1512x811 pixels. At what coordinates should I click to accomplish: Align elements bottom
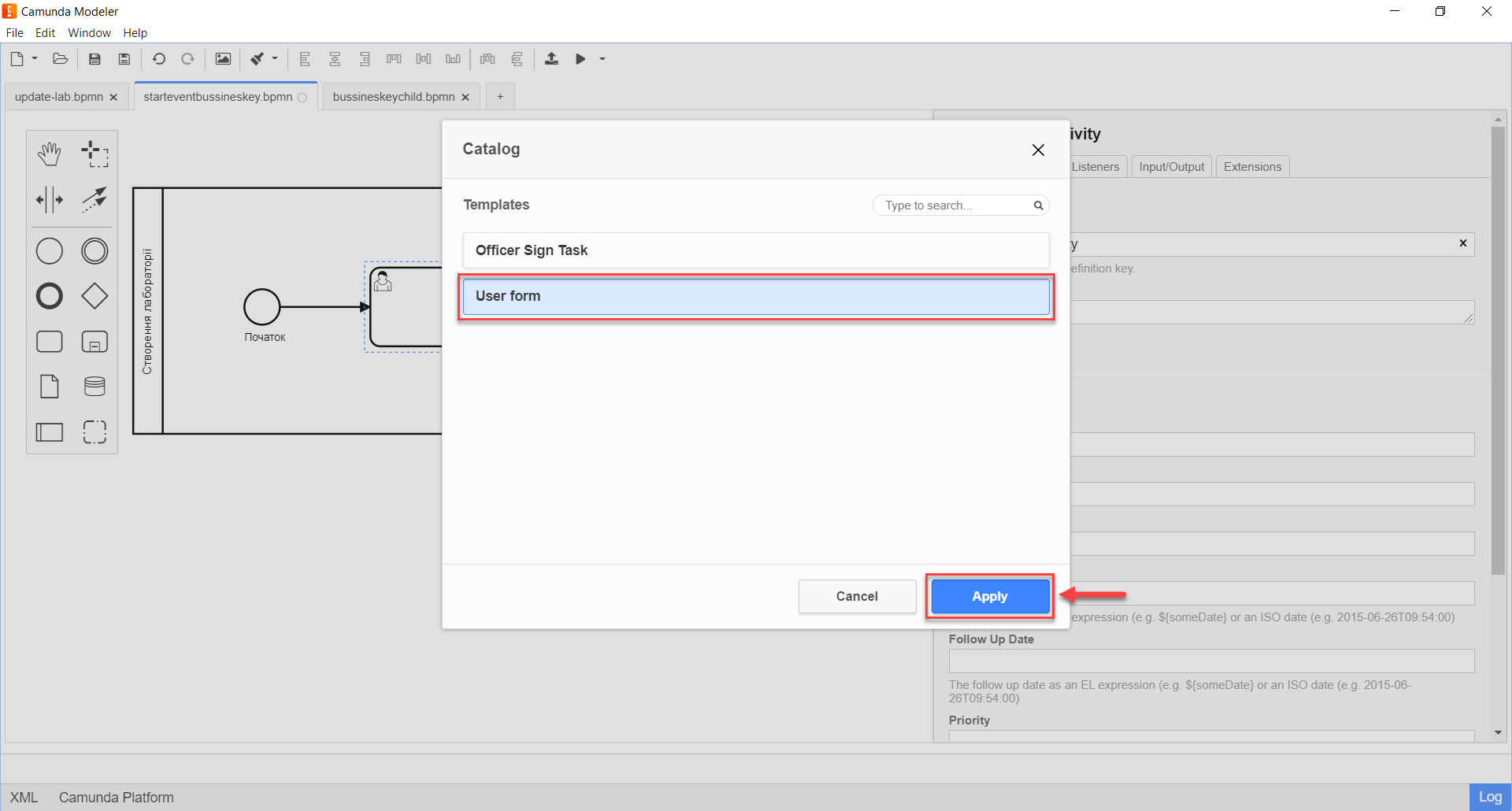[x=454, y=59]
